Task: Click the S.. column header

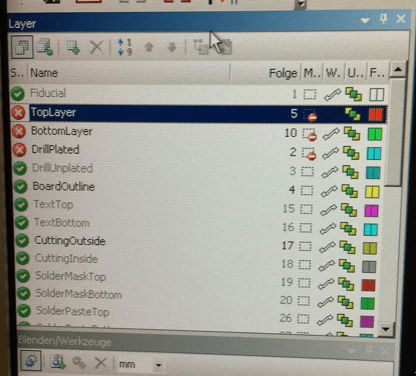Action: tap(18, 72)
